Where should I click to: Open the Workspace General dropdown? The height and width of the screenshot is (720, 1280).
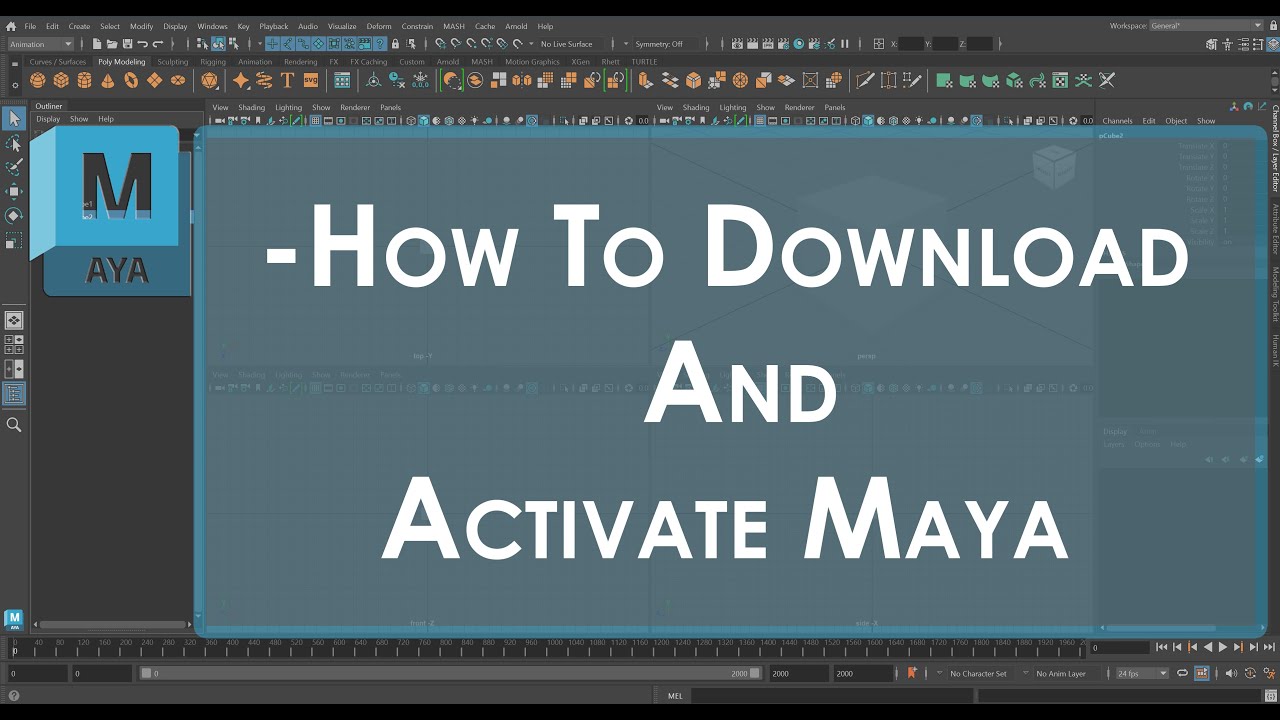click(1207, 26)
